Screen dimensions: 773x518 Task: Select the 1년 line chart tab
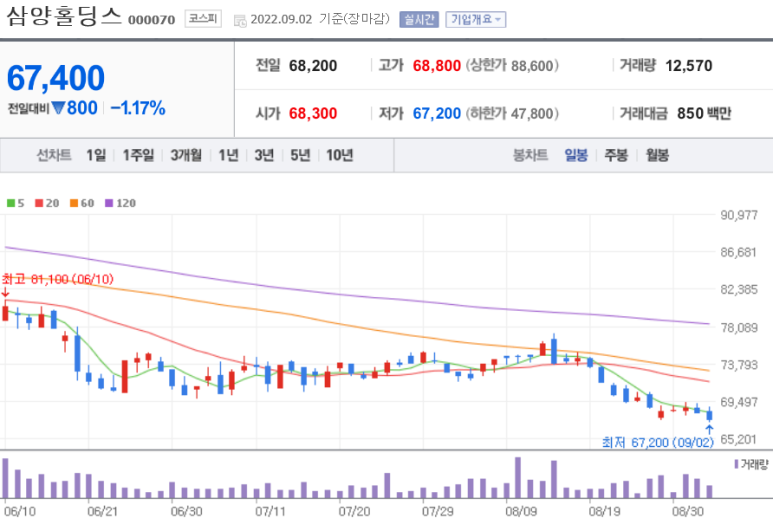228,155
